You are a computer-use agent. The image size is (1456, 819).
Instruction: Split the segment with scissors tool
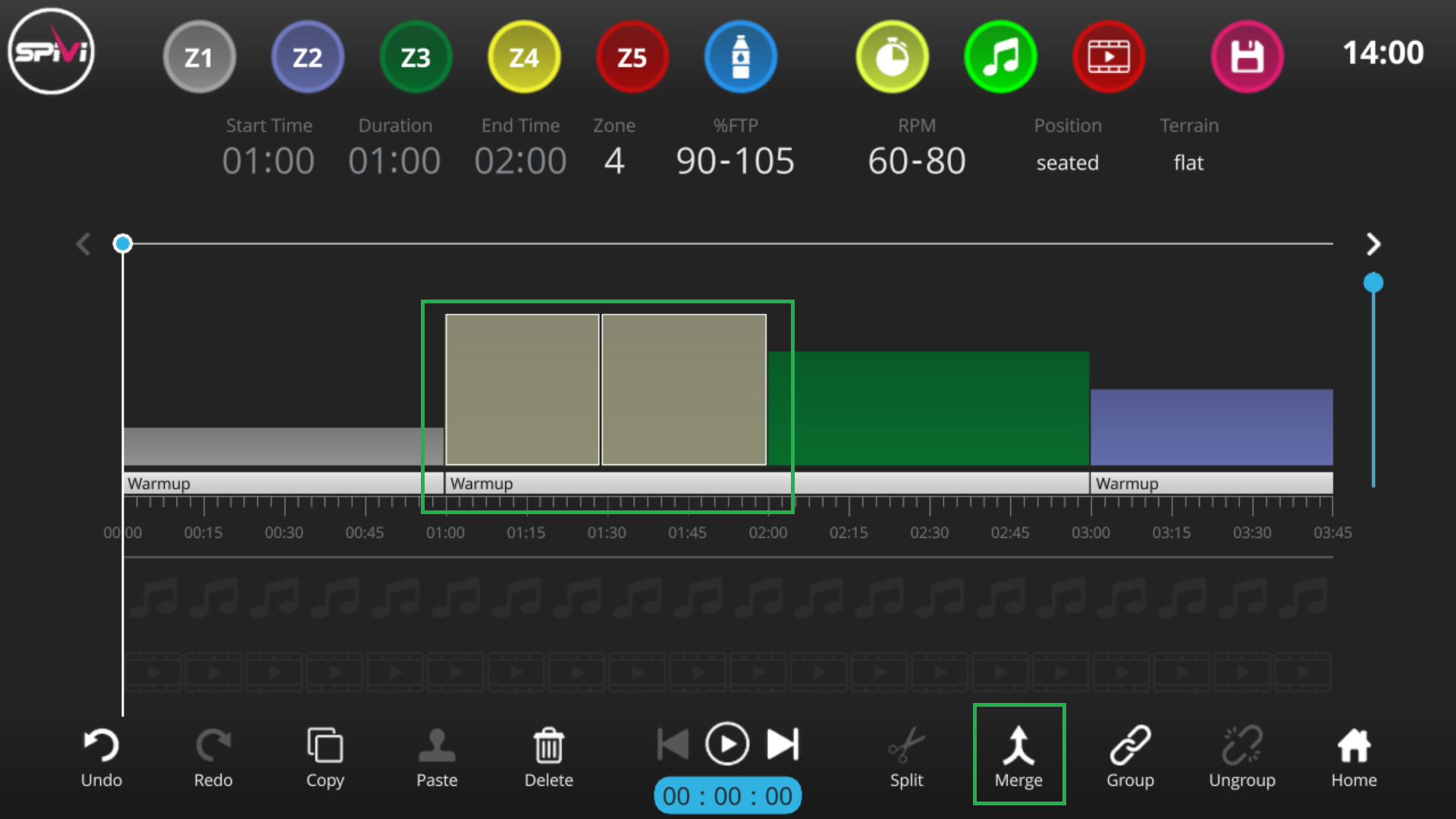click(906, 757)
